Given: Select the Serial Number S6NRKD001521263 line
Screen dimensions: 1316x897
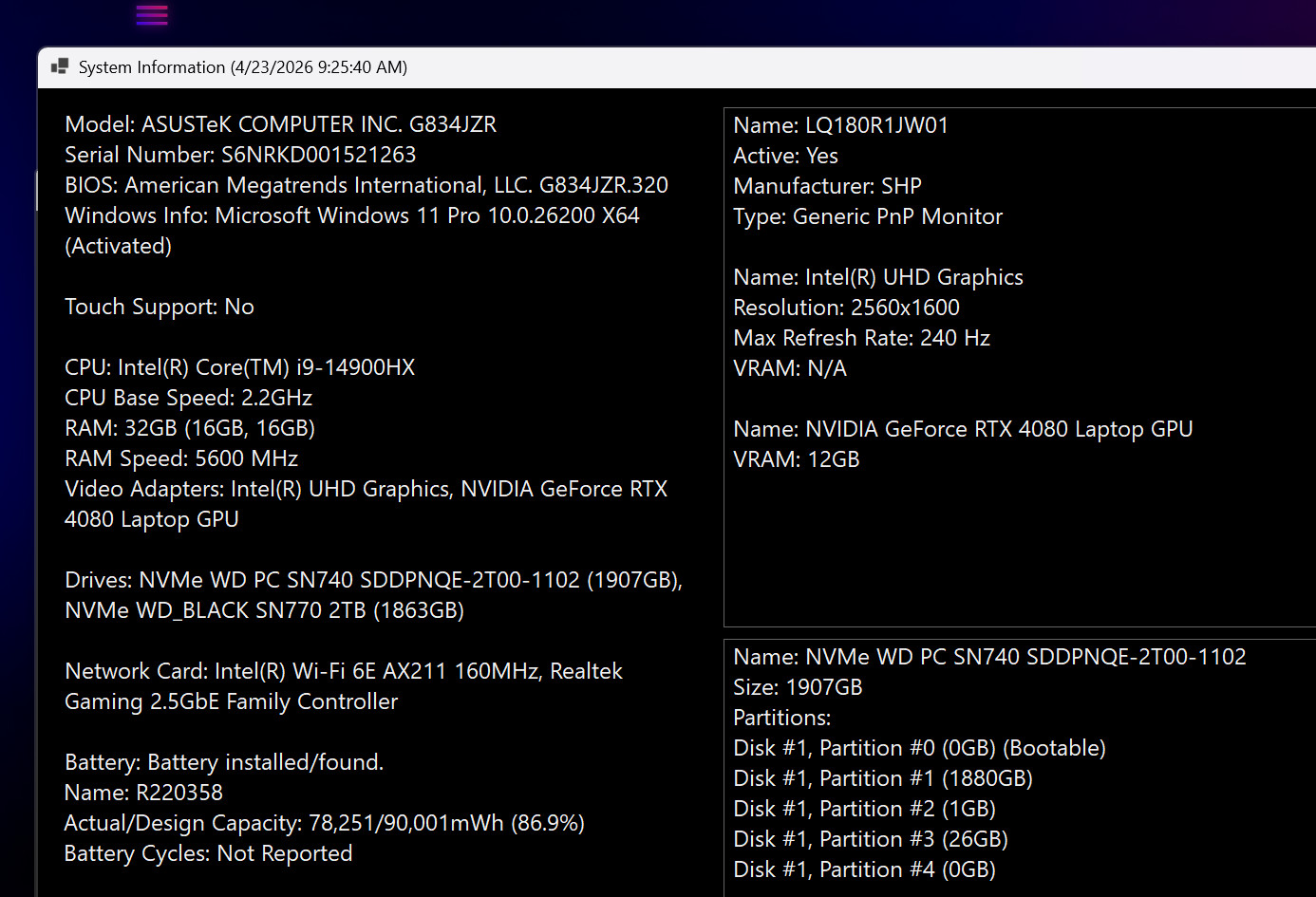Looking at the screenshot, I should click(240, 155).
